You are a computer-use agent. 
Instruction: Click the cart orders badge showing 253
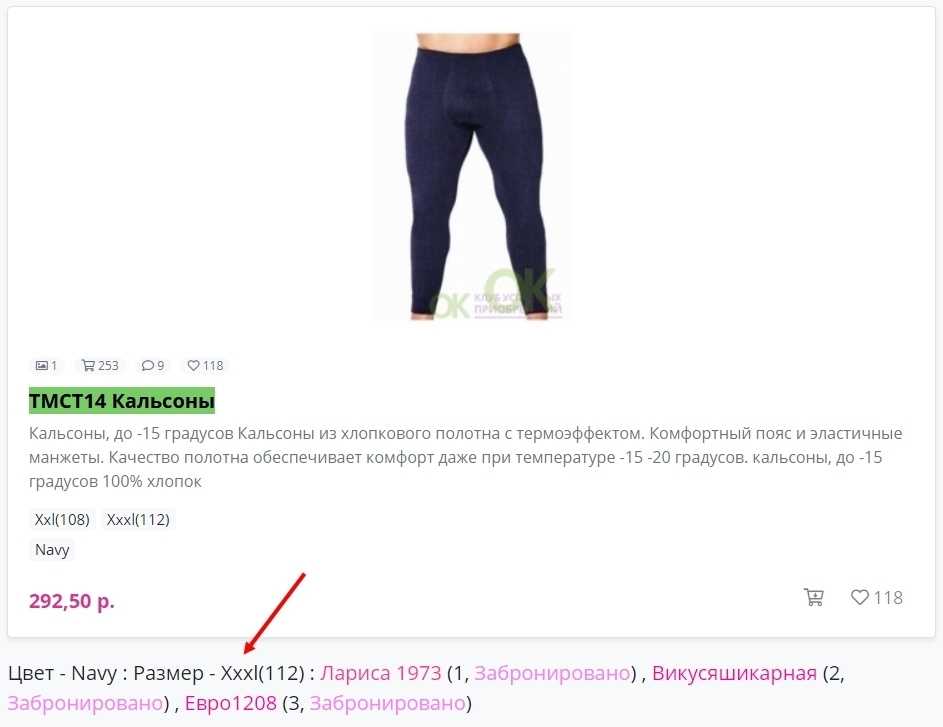(x=100, y=366)
